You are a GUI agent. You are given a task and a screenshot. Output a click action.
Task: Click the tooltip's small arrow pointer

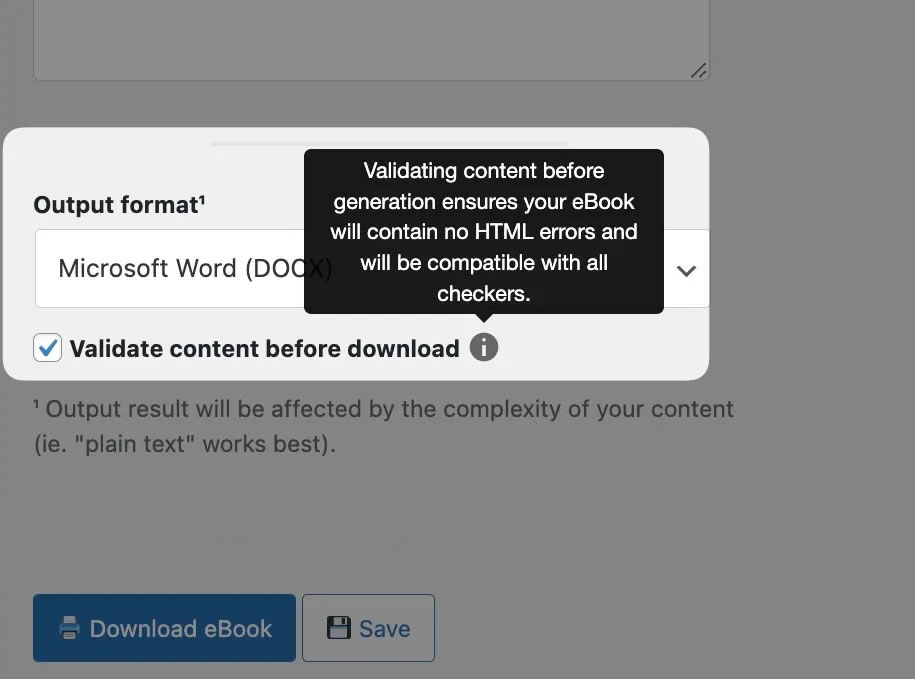[484, 318]
